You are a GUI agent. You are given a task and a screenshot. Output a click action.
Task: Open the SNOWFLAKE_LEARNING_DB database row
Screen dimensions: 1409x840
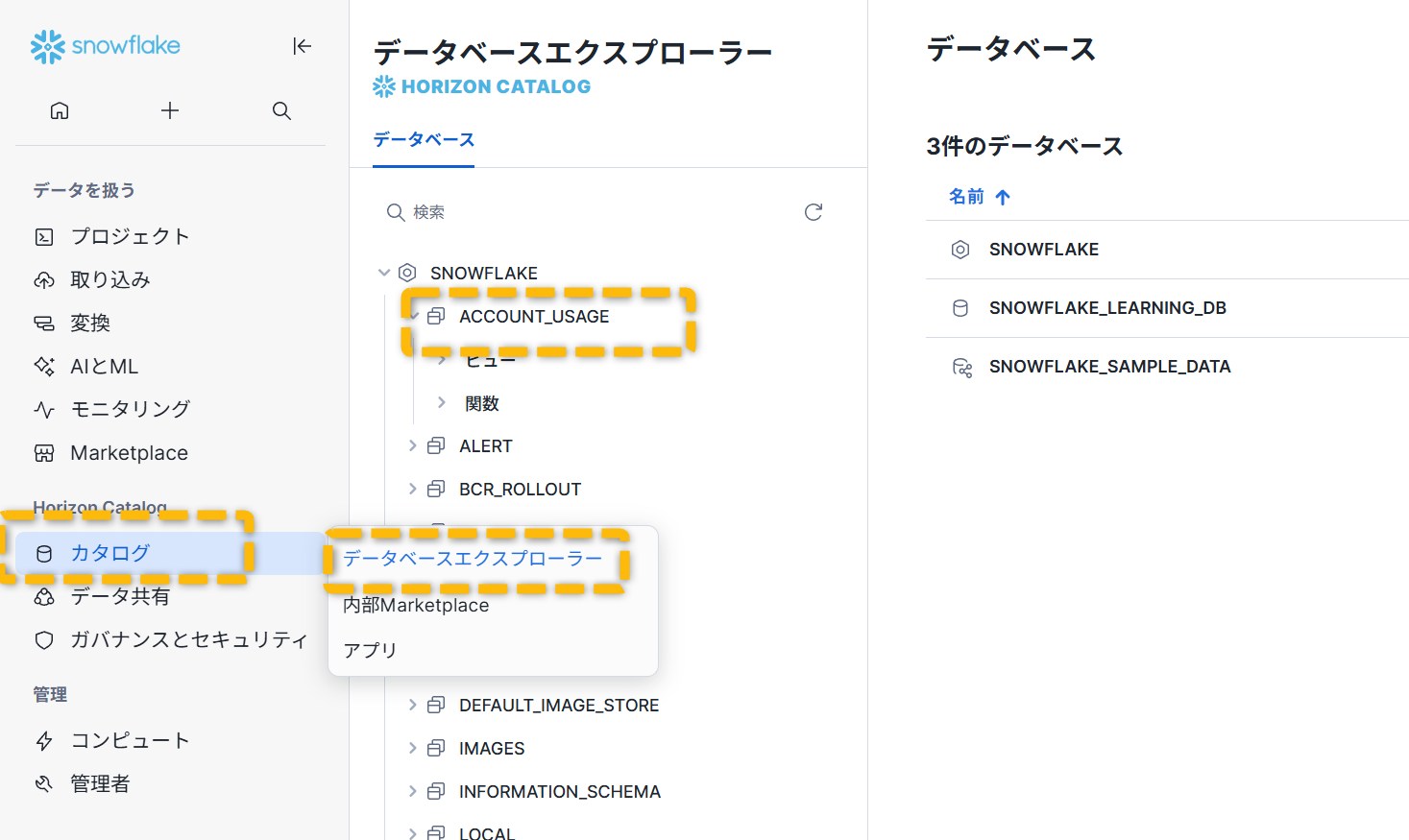[1106, 308]
